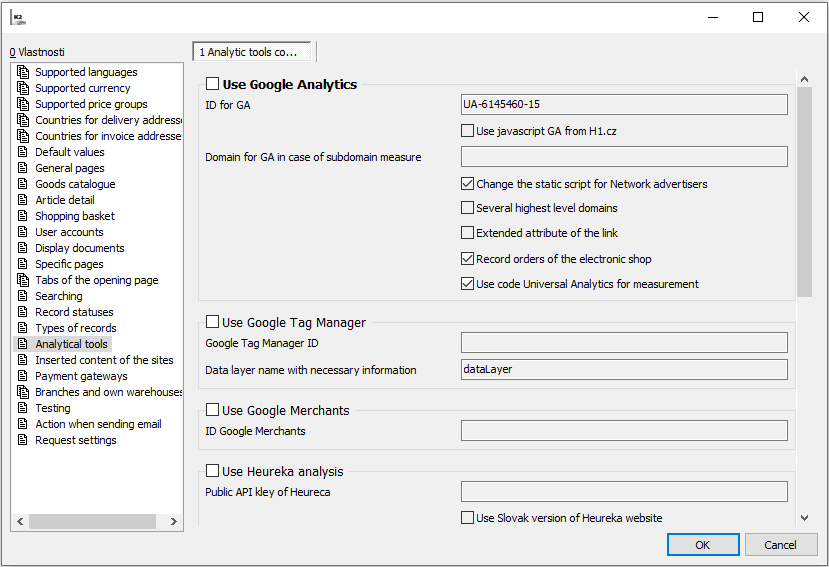
Task: Click the page icon next to Shopping basket
Action: [x=25, y=216]
